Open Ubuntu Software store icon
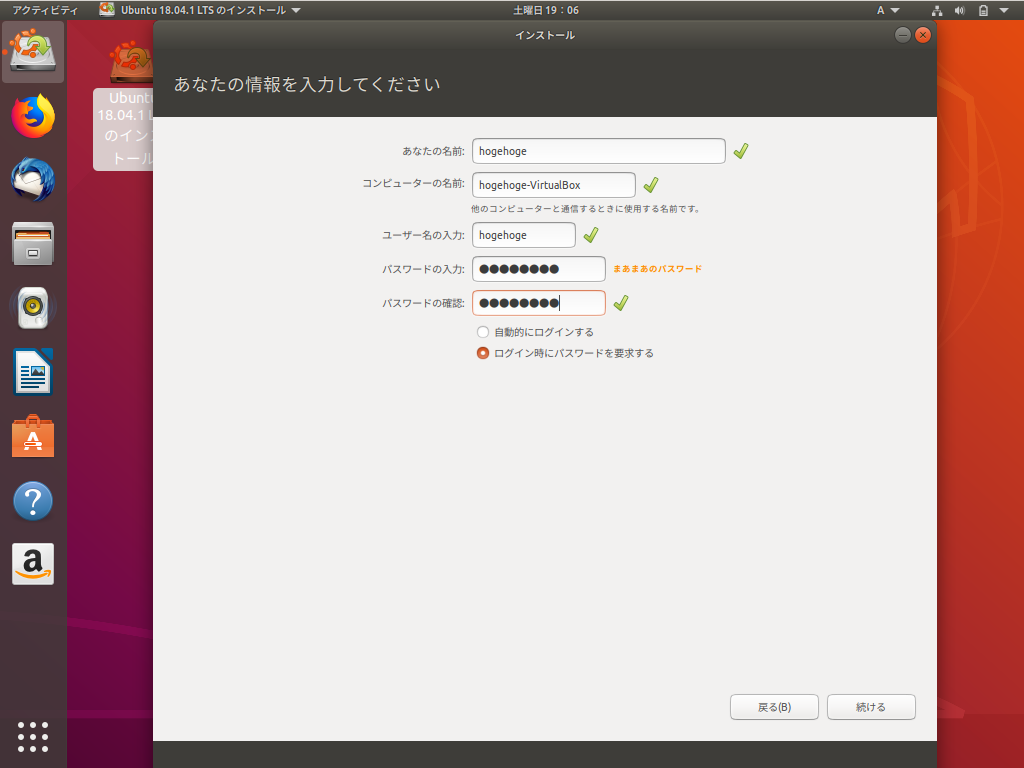This screenshot has width=1024, height=768. [x=33, y=436]
